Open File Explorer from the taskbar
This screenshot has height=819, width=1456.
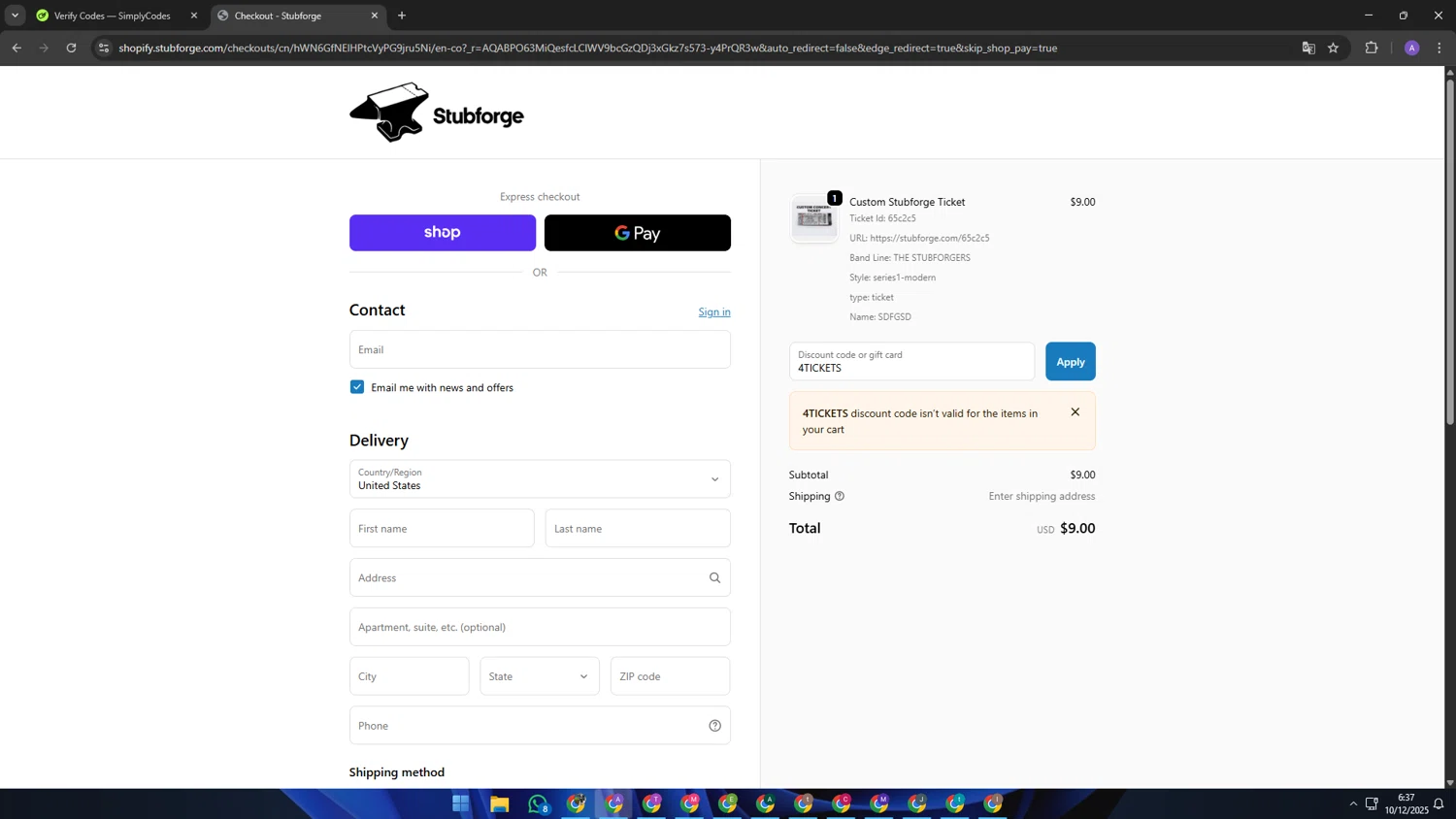(x=499, y=803)
